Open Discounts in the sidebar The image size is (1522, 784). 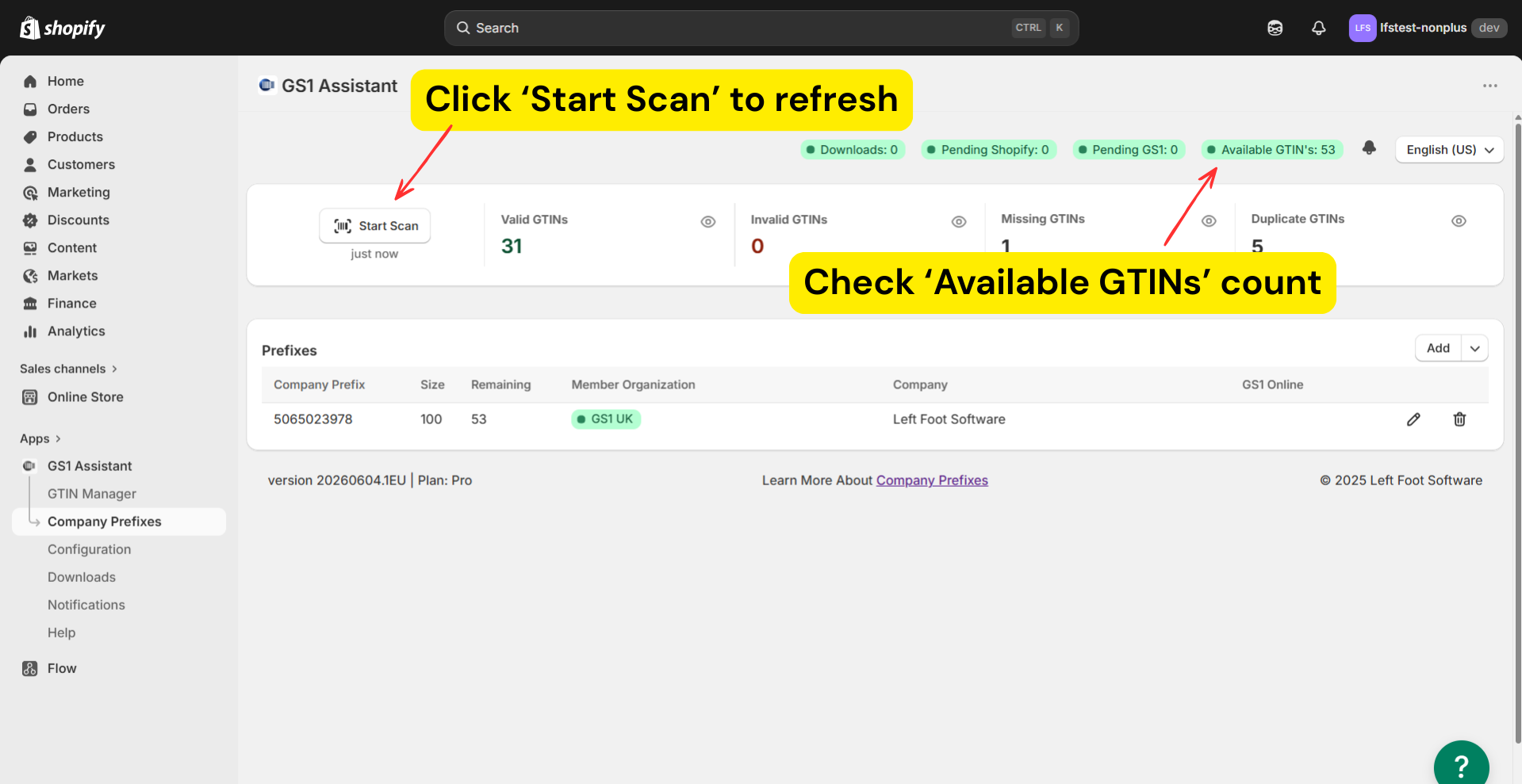pyautogui.click(x=78, y=220)
